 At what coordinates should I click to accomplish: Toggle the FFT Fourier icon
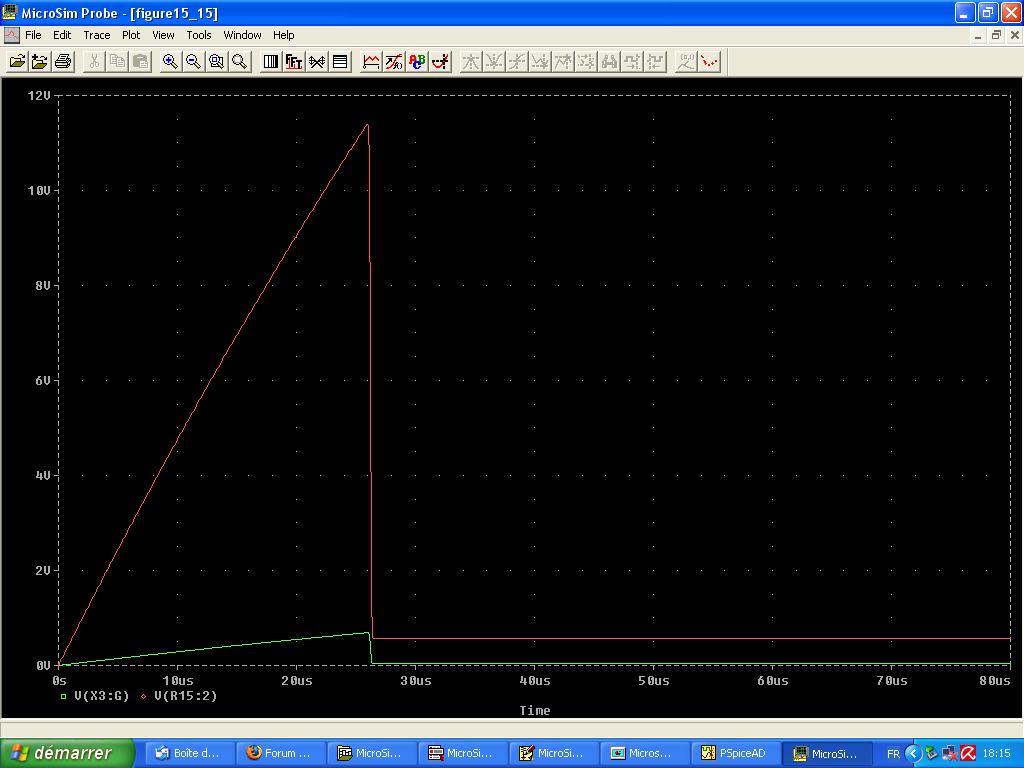[x=294, y=61]
